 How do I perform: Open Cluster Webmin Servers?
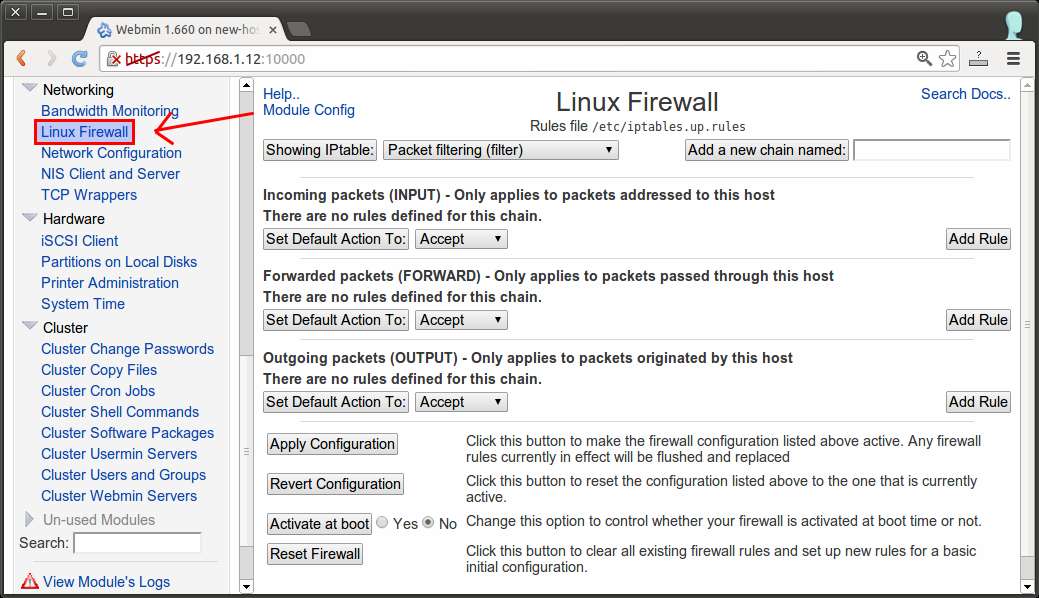click(119, 496)
